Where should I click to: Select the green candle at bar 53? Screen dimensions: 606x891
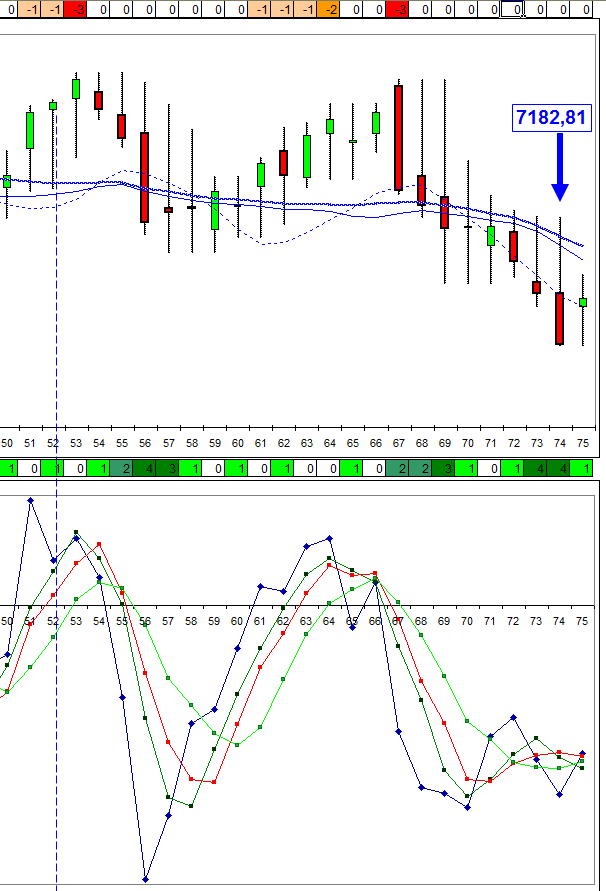[x=76, y=88]
